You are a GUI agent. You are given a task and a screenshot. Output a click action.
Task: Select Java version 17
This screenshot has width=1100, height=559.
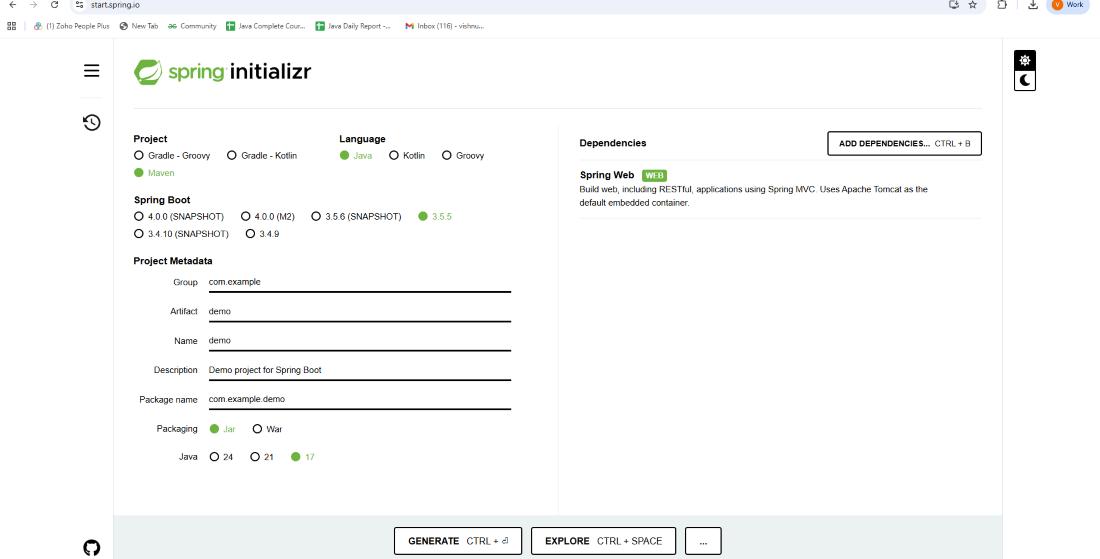(x=302, y=457)
